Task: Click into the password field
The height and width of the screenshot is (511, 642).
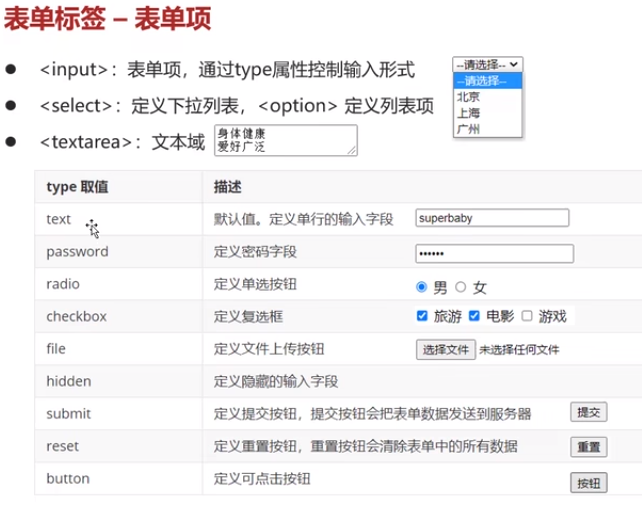Action: 494,253
